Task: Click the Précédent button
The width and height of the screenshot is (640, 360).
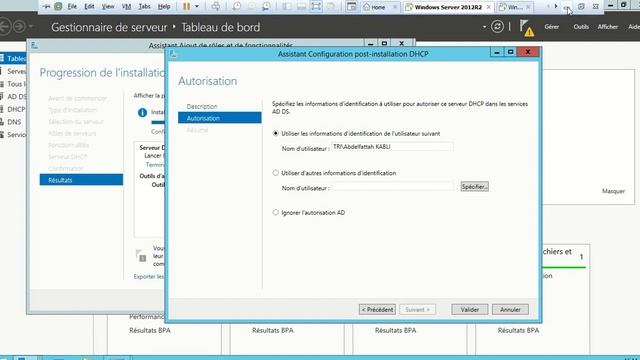Action: pyautogui.click(x=377, y=310)
